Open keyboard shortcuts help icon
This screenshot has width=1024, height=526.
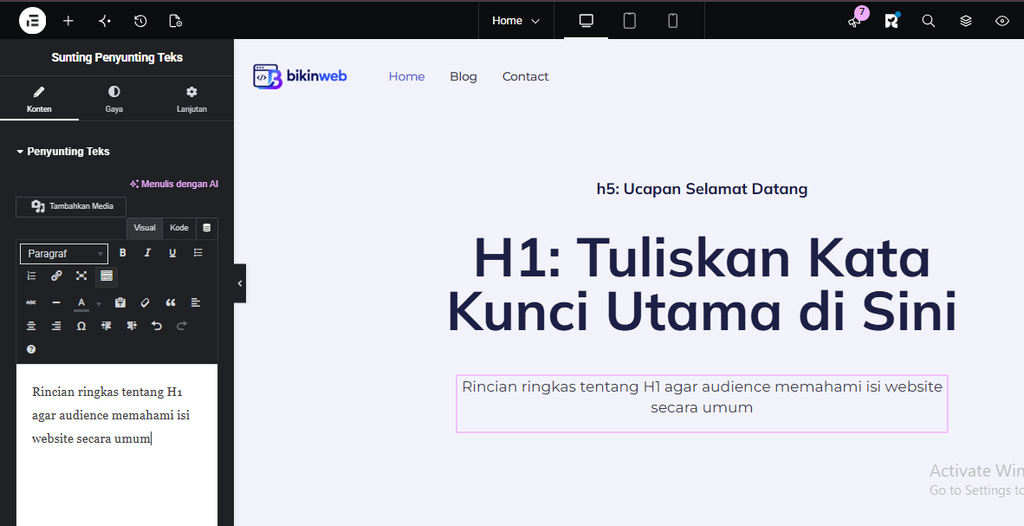pyautogui.click(x=31, y=350)
